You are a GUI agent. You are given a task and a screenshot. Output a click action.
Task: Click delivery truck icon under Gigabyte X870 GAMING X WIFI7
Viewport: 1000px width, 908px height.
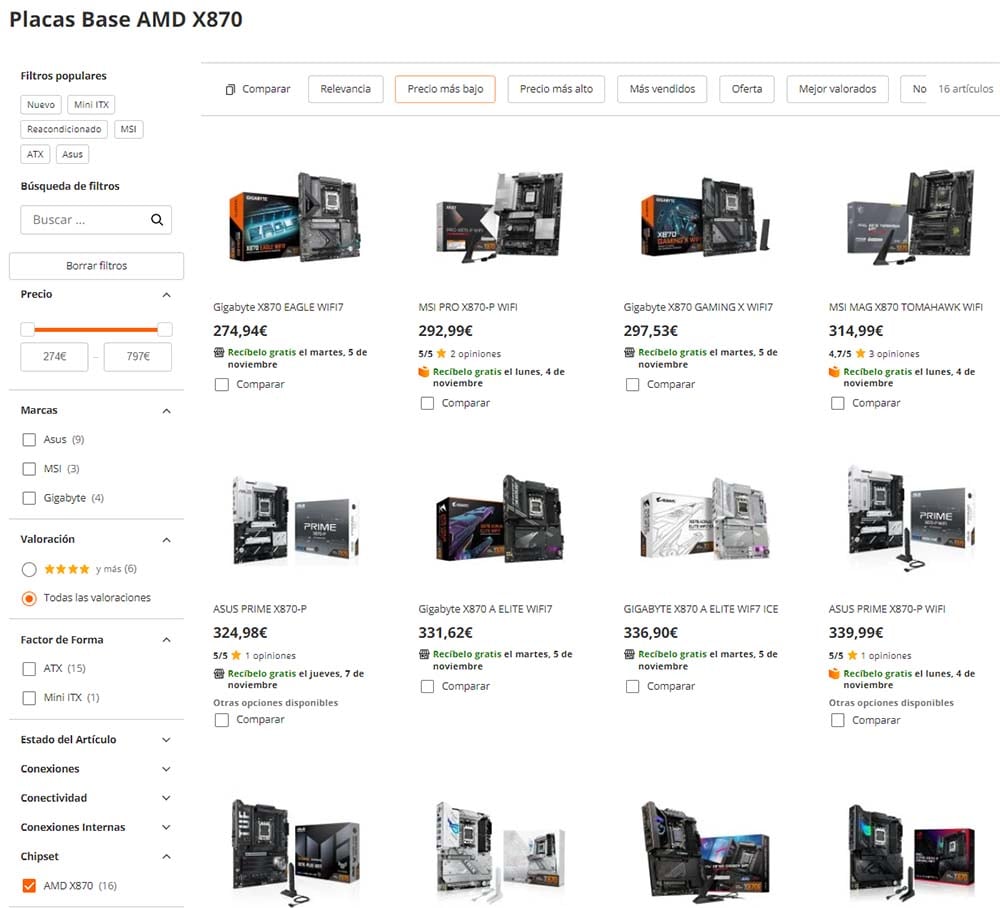629,352
